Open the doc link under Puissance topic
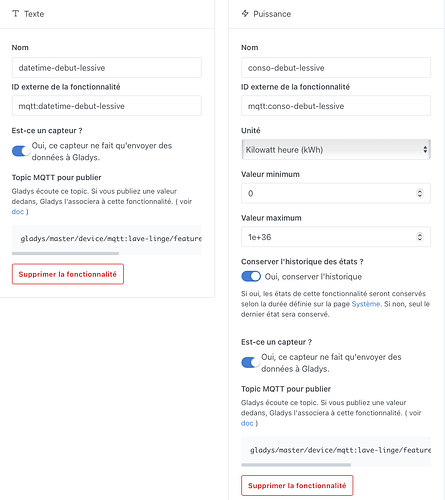 (x=247, y=423)
